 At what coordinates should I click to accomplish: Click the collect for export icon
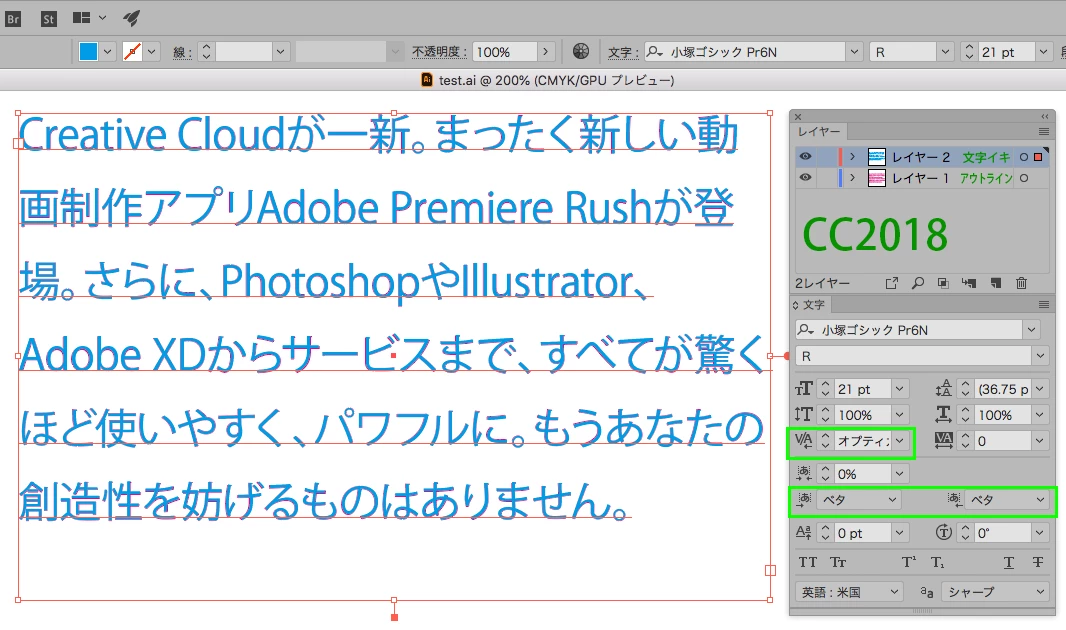point(892,283)
